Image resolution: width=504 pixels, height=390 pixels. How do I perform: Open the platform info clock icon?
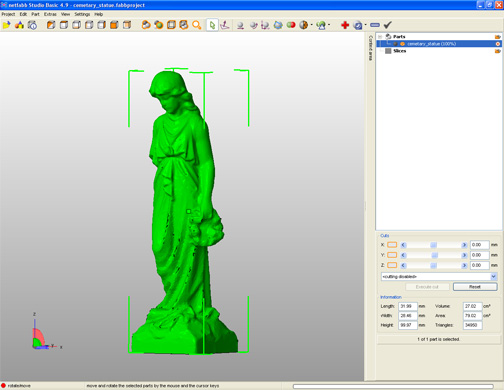tap(32, 25)
